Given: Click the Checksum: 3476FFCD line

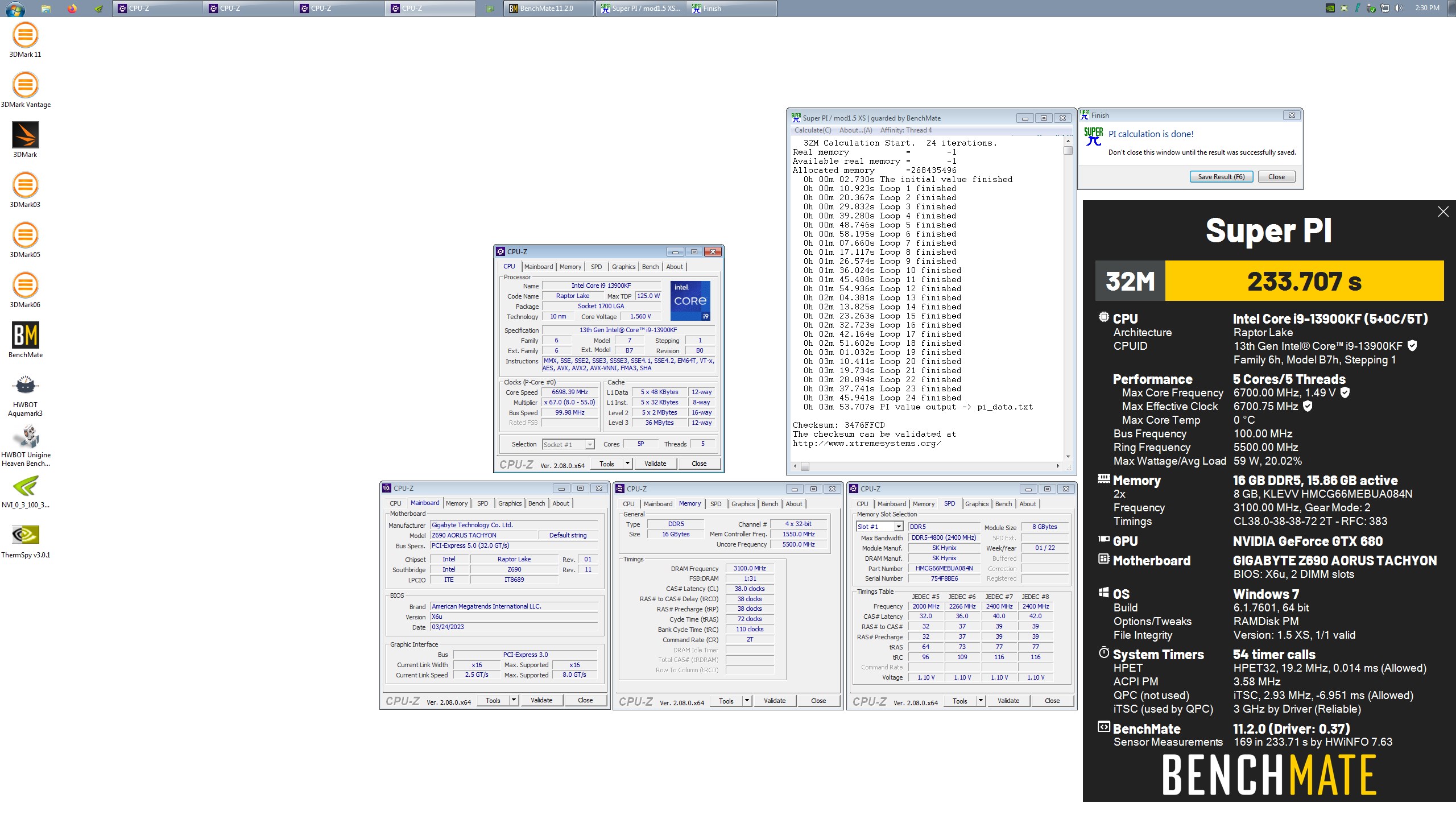Looking at the screenshot, I should [838, 425].
